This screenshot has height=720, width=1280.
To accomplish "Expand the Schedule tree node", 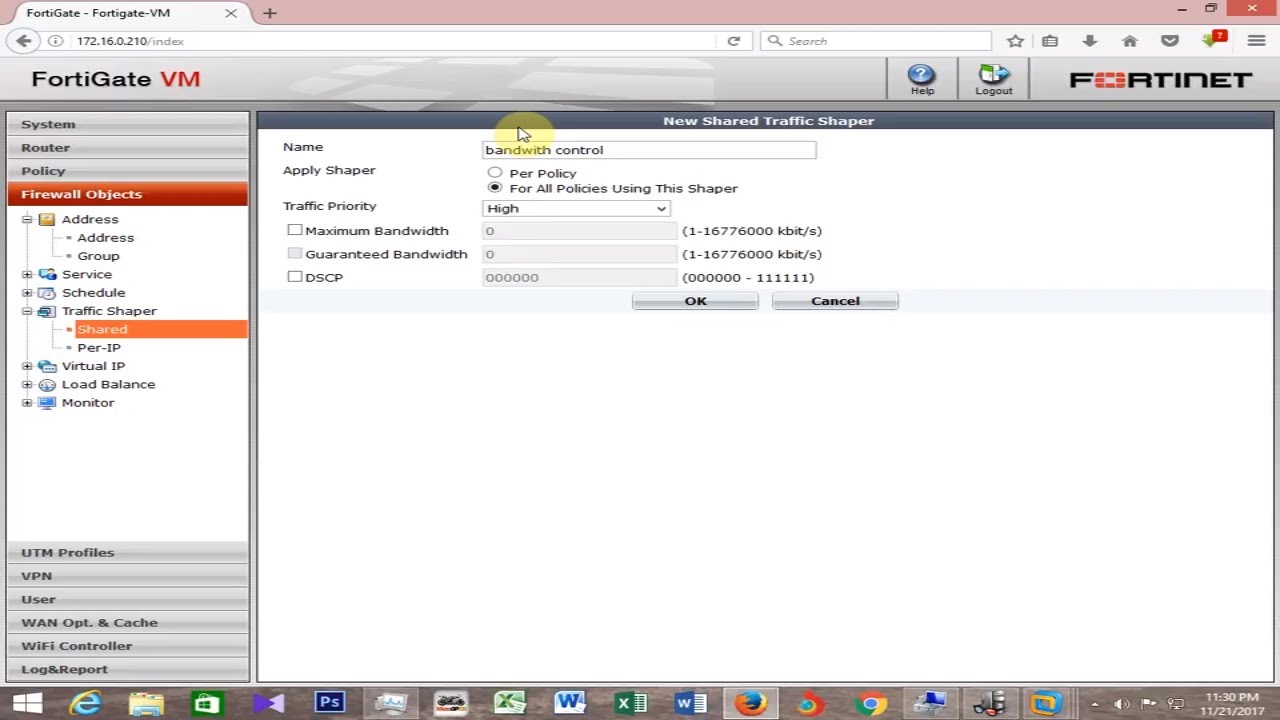I will point(27,293).
